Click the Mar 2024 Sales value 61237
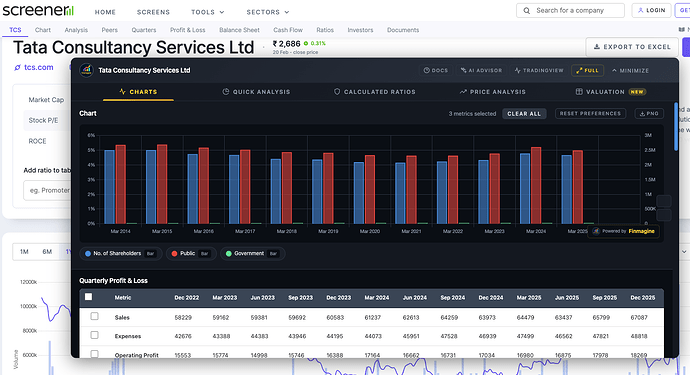Image resolution: width=690 pixels, height=375 pixels. [x=373, y=317]
